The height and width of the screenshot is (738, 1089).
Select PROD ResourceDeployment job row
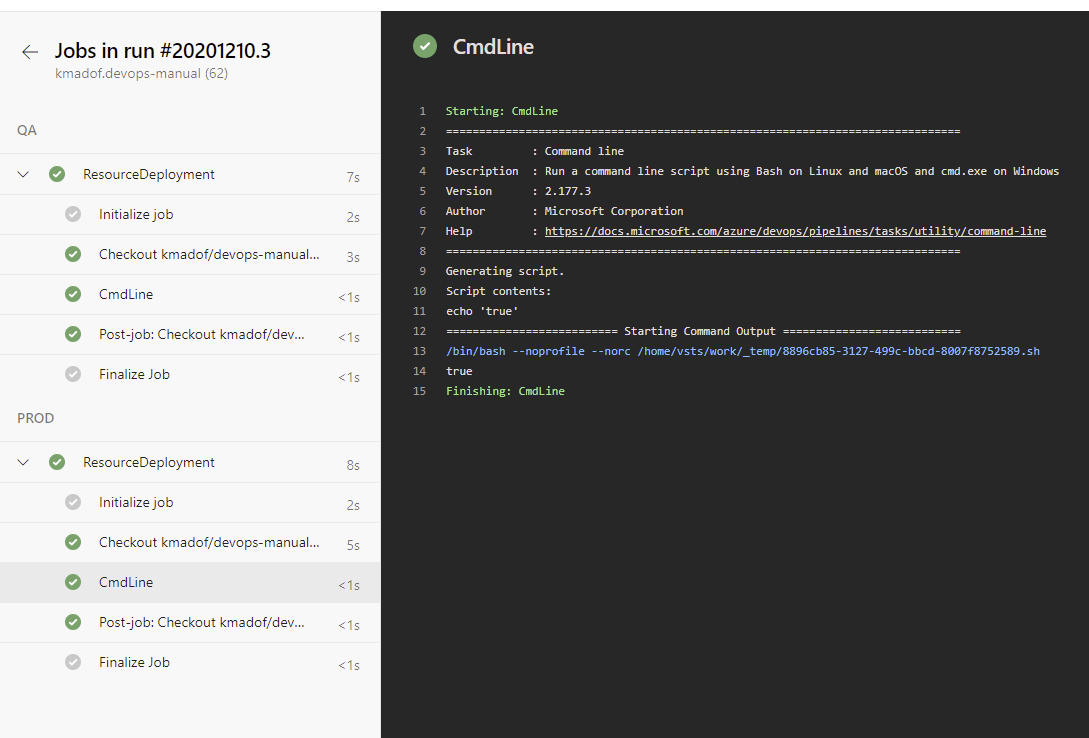[x=190, y=462]
